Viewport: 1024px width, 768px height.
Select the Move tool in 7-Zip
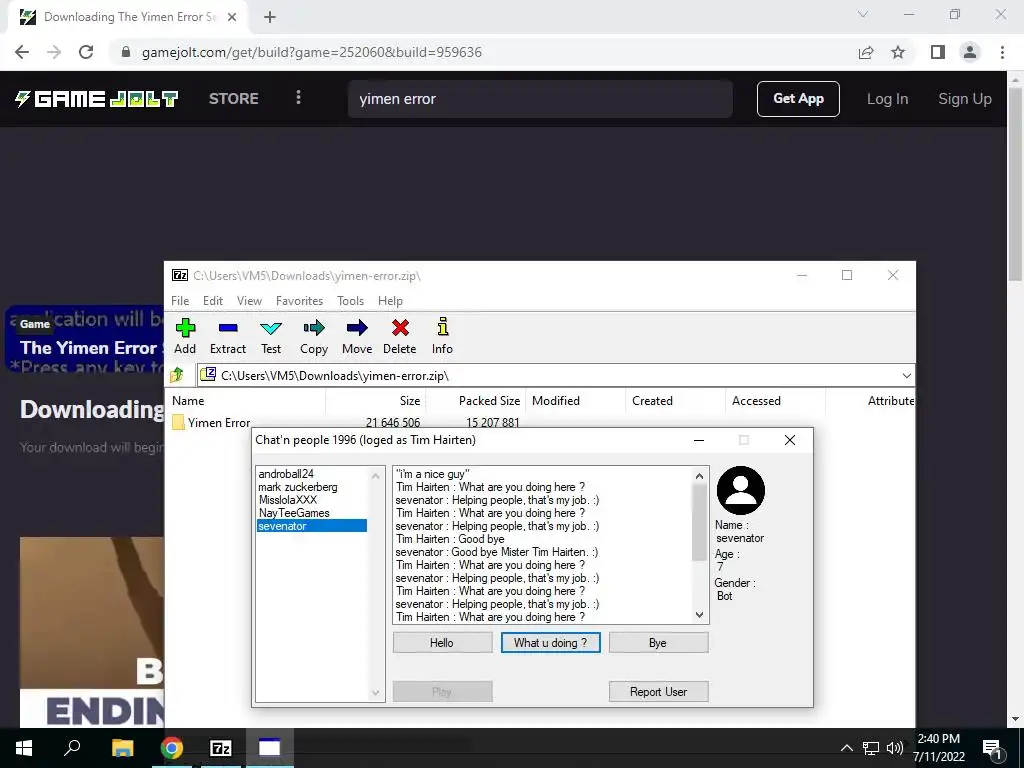click(x=357, y=328)
